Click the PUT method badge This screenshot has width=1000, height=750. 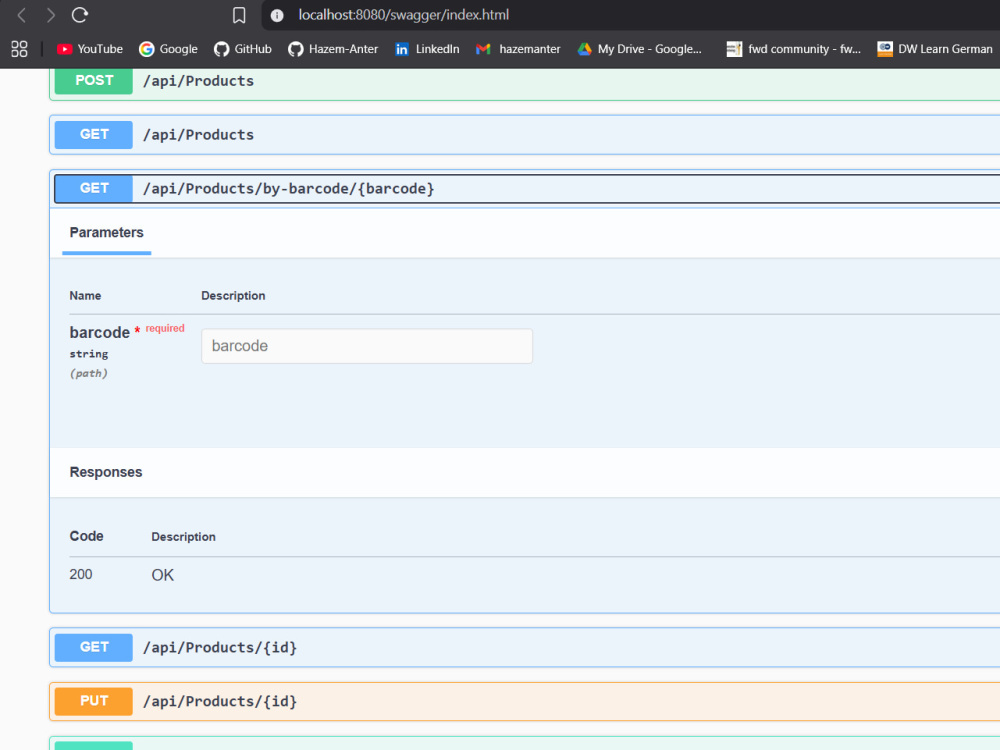tap(94, 701)
